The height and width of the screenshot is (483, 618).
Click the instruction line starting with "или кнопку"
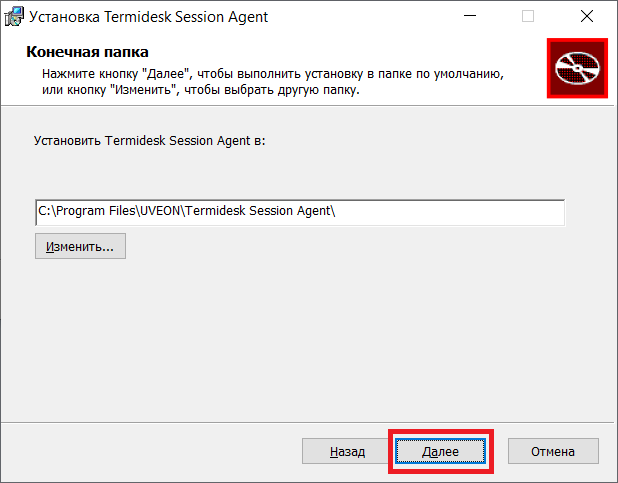pyautogui.click(x=200, y=90)
